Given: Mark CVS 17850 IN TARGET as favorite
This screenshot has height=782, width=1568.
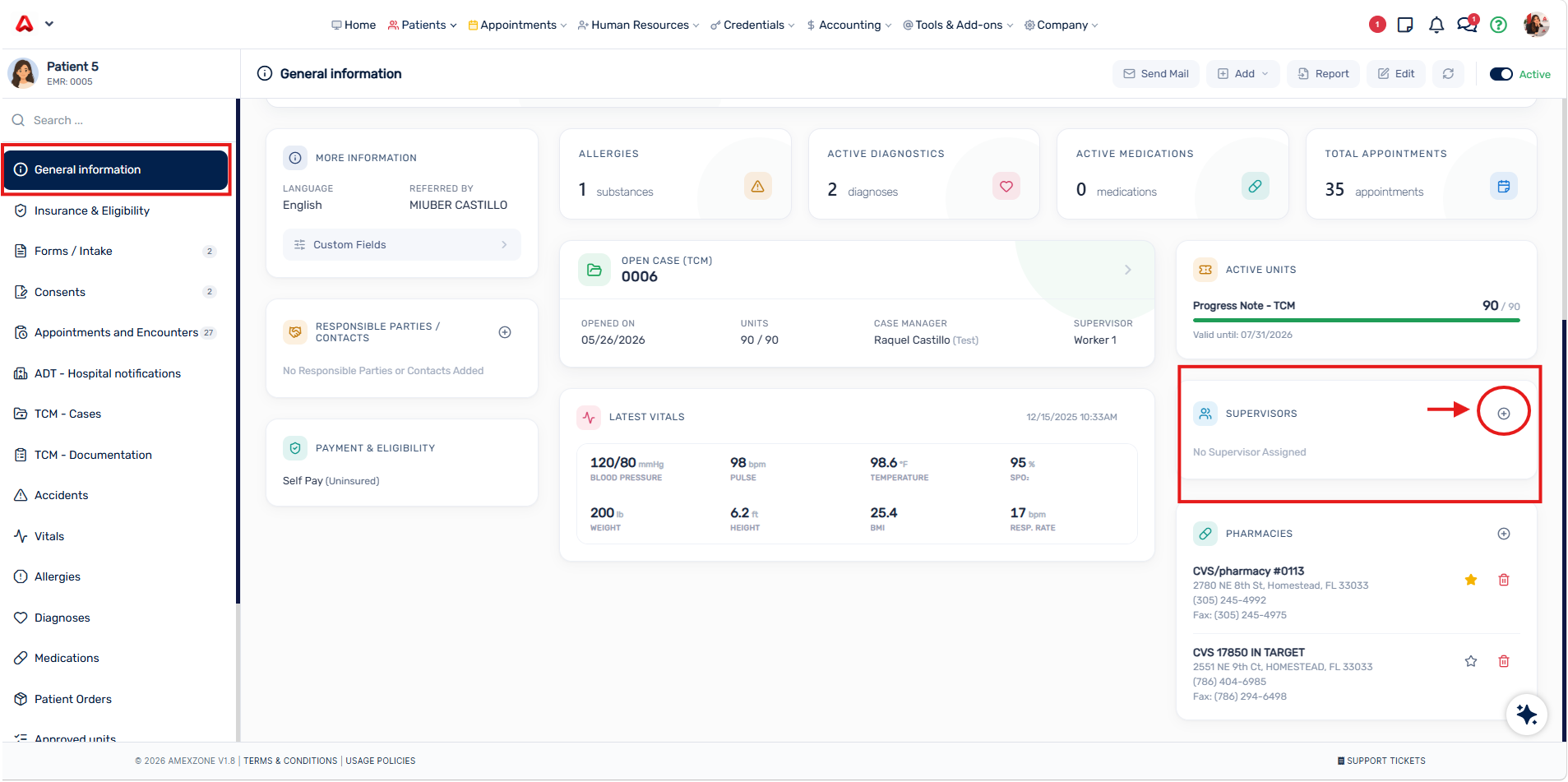Looking at the screenshot, I should coord(1470,661).
